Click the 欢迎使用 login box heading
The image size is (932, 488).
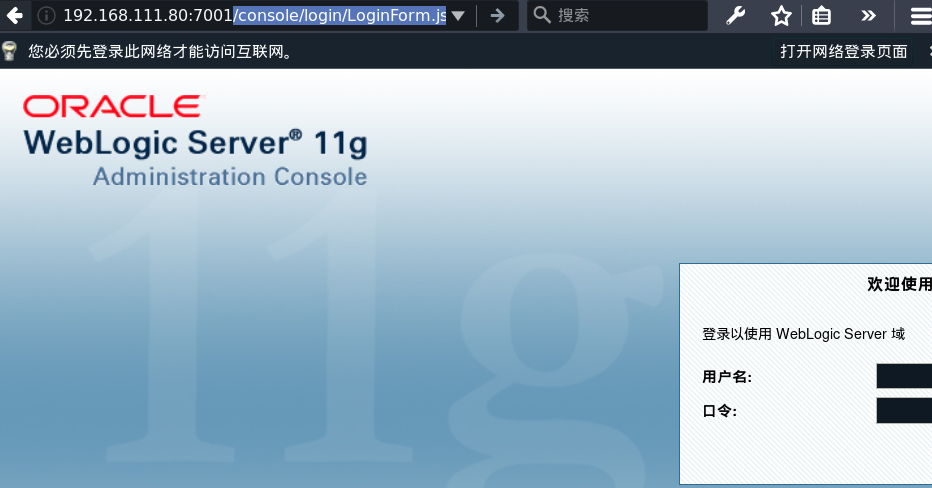898,285
